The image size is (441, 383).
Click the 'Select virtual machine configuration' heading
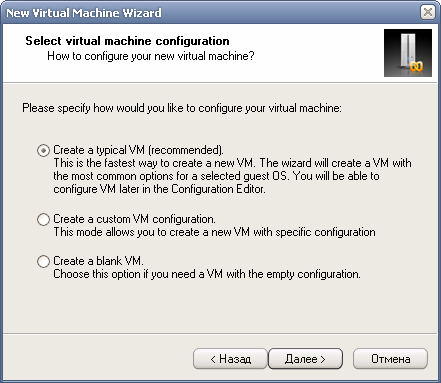point(127,41)
